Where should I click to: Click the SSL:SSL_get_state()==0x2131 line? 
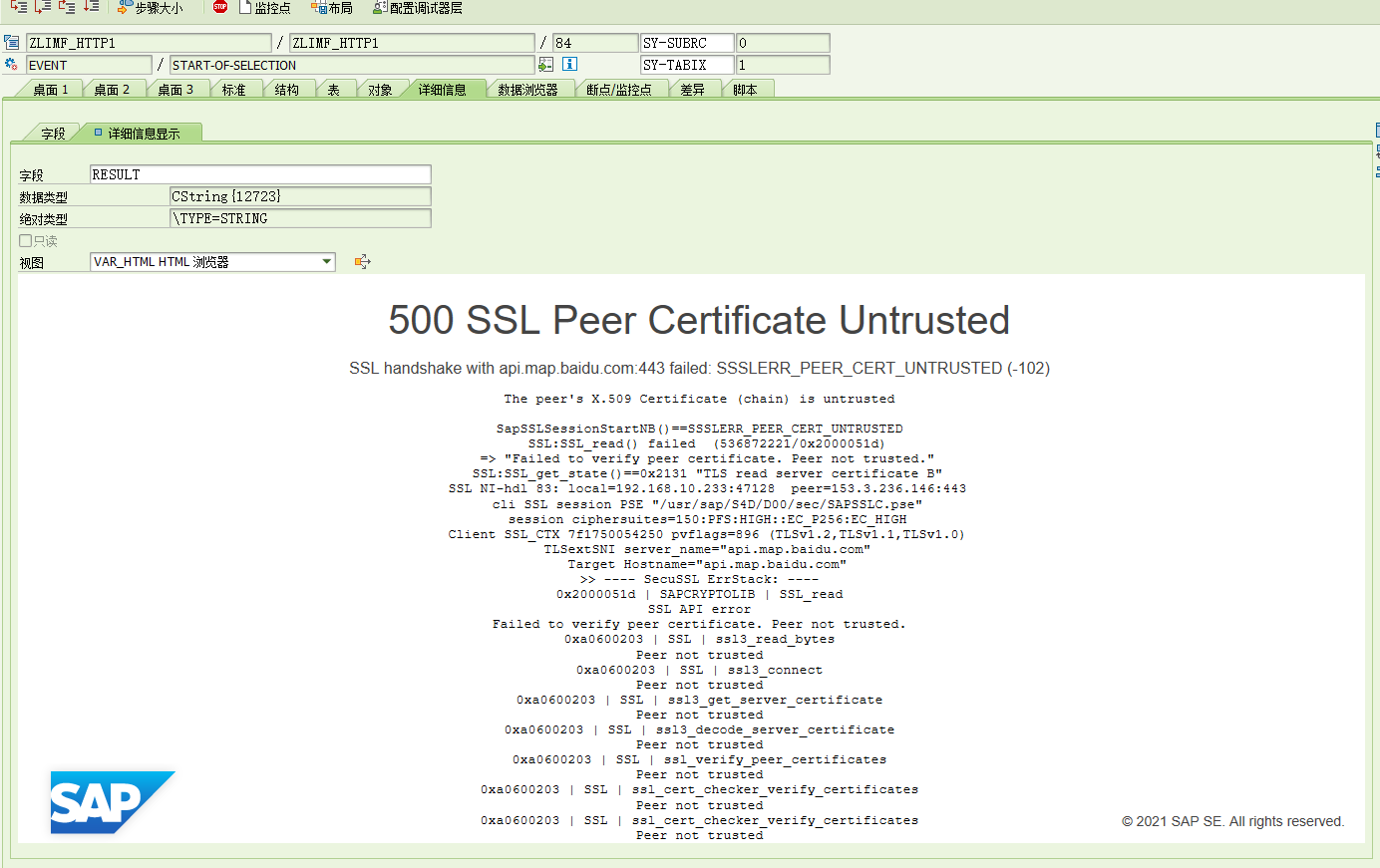tap(707, 473)
